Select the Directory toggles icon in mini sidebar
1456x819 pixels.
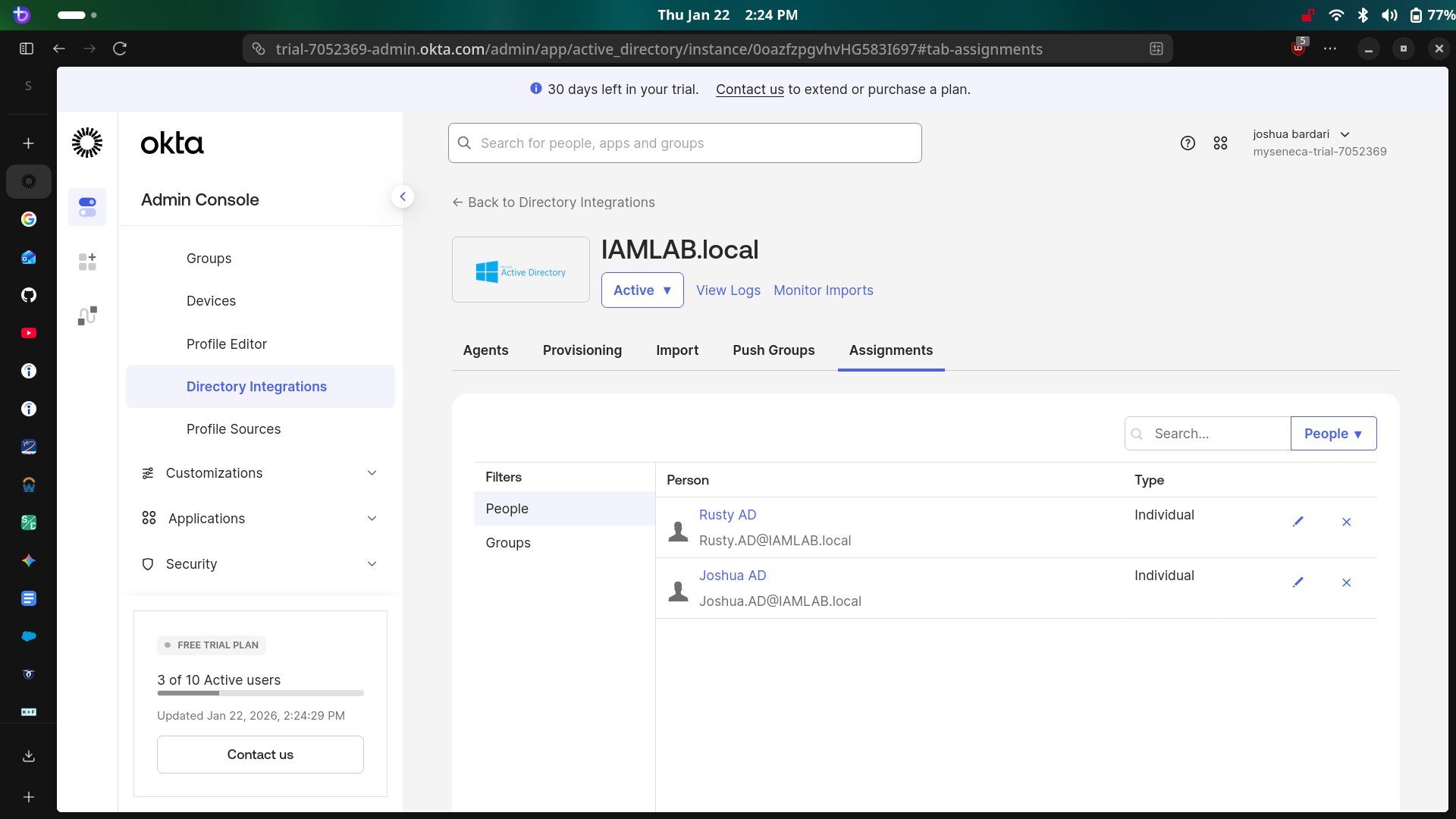[x=86, y=206]
